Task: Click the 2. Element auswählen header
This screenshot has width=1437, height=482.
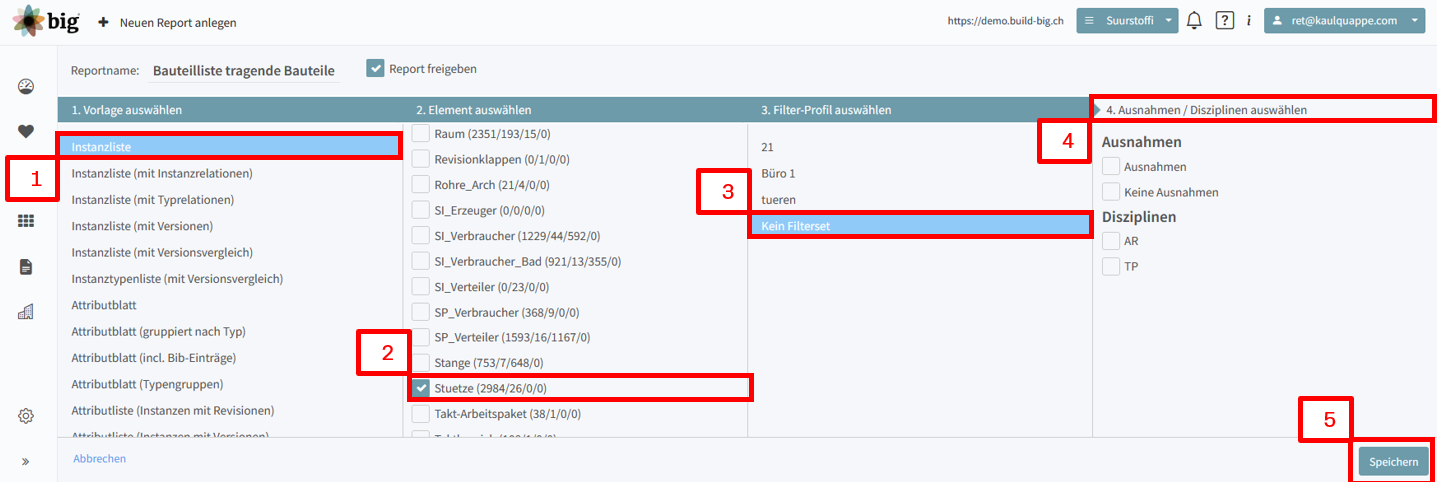Action: point(575,110)
